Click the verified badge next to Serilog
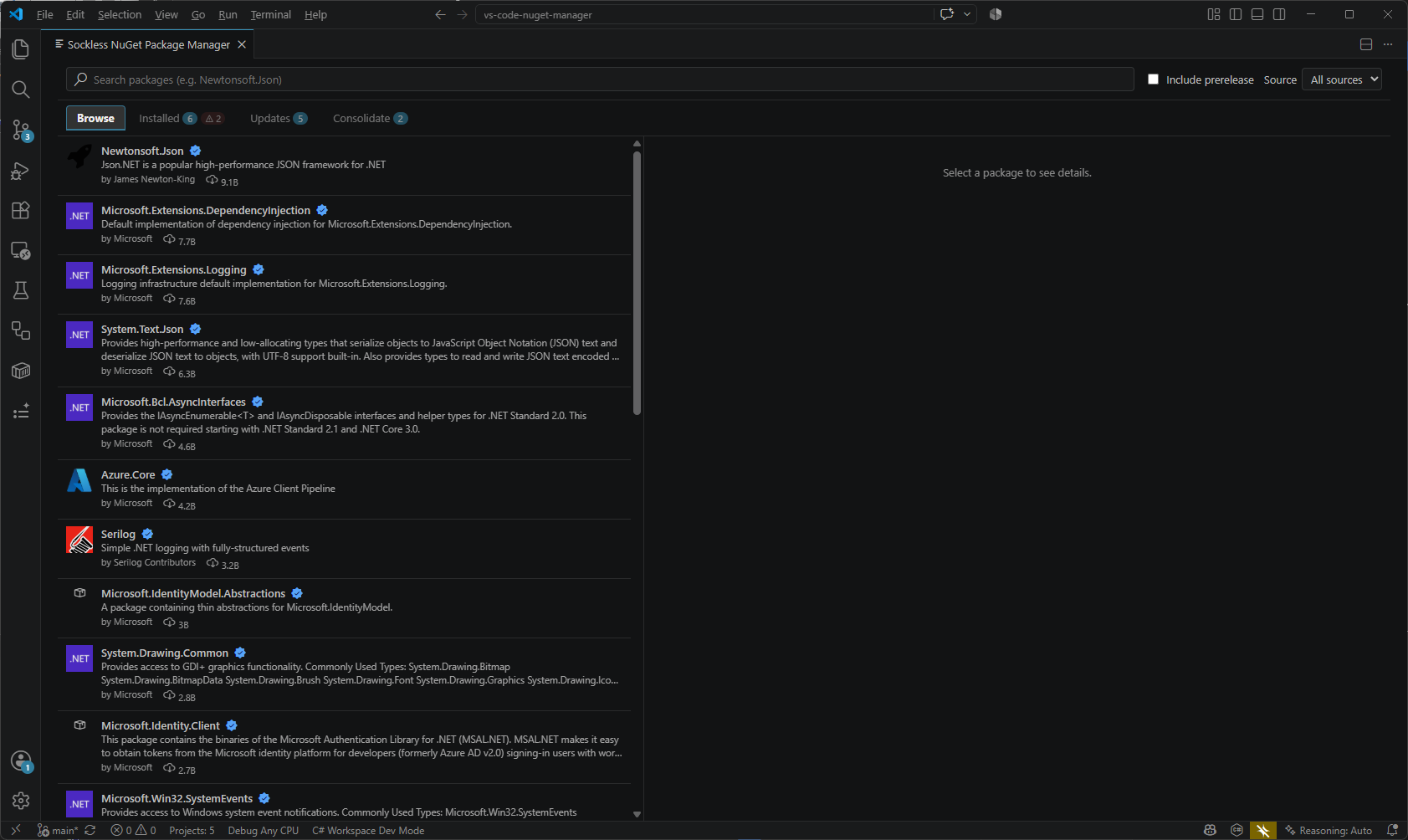Image resolution: width=1408 pixels, height=840 pixels. coord(147,534)
